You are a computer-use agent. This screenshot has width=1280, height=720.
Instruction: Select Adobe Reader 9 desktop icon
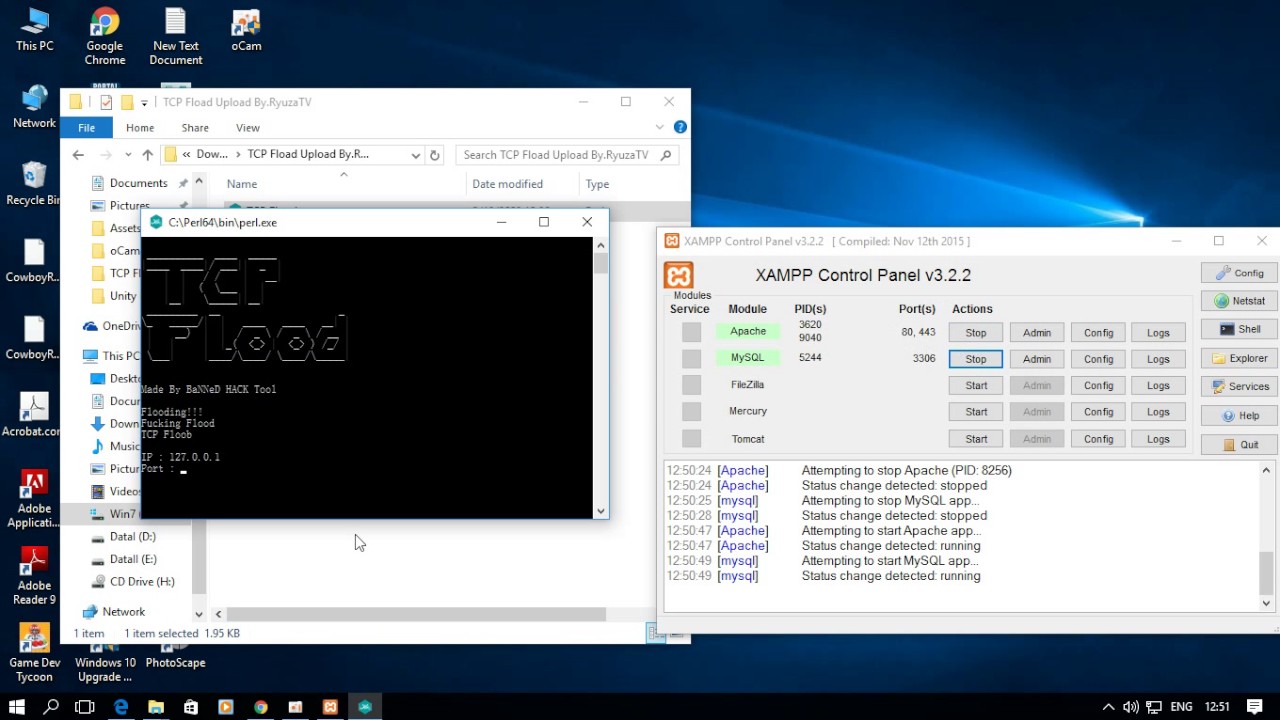point(34,575)
